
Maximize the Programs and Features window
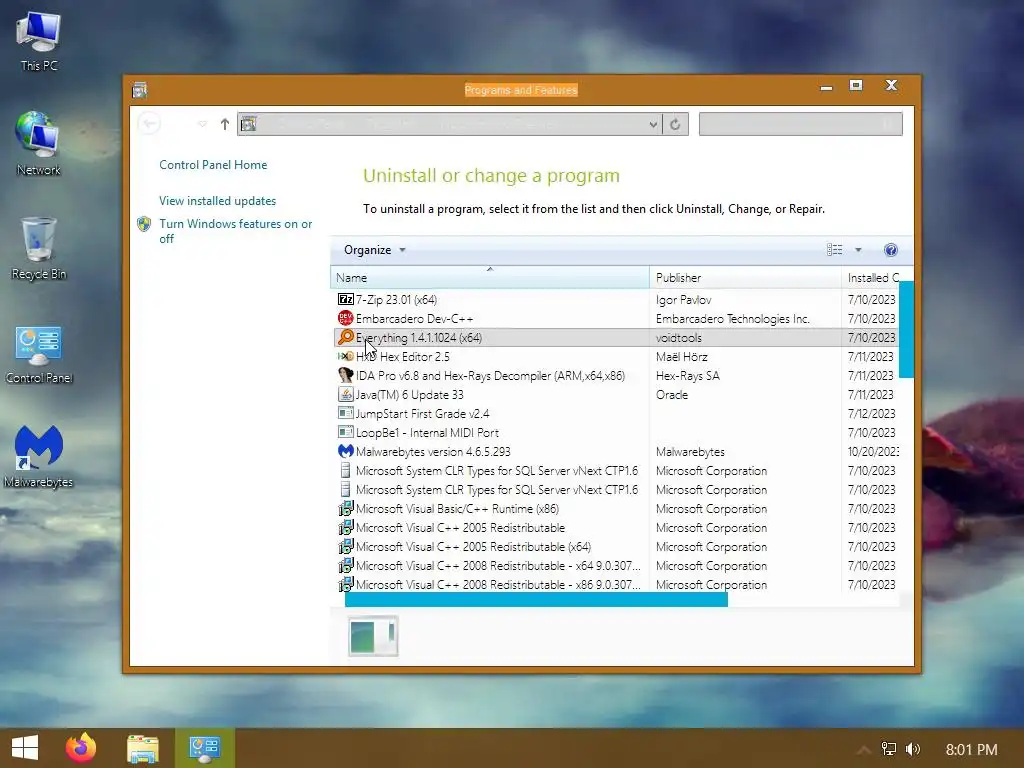tap(856, 86)
